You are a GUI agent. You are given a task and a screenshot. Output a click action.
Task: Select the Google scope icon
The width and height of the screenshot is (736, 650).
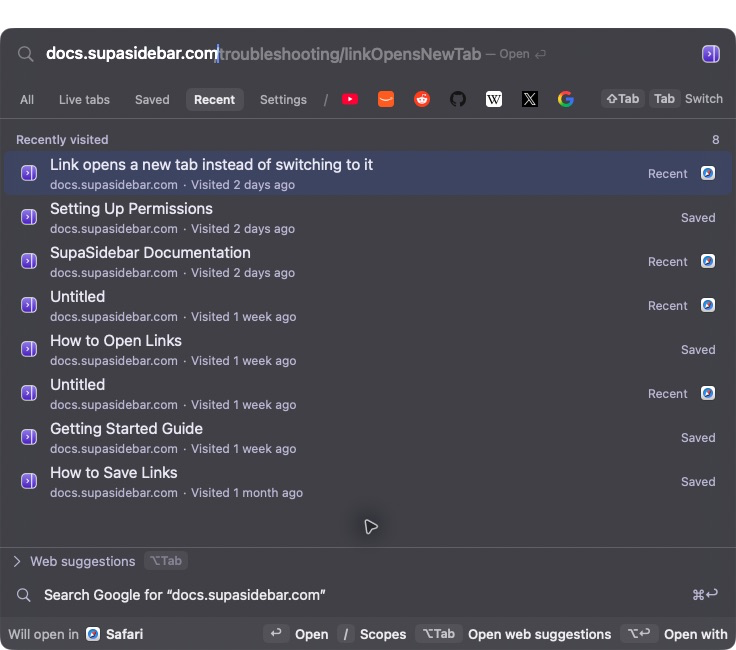click(566, 99)
